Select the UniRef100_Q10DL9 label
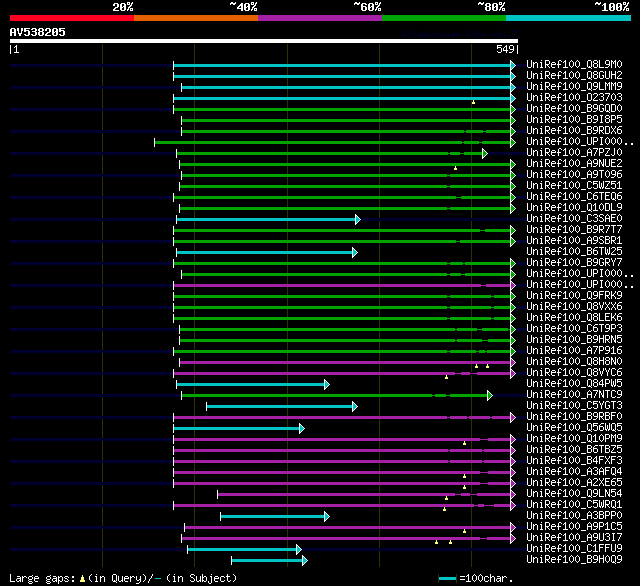Image resolution: width=640 pixels, height=586 pixels. pos(574,208)
